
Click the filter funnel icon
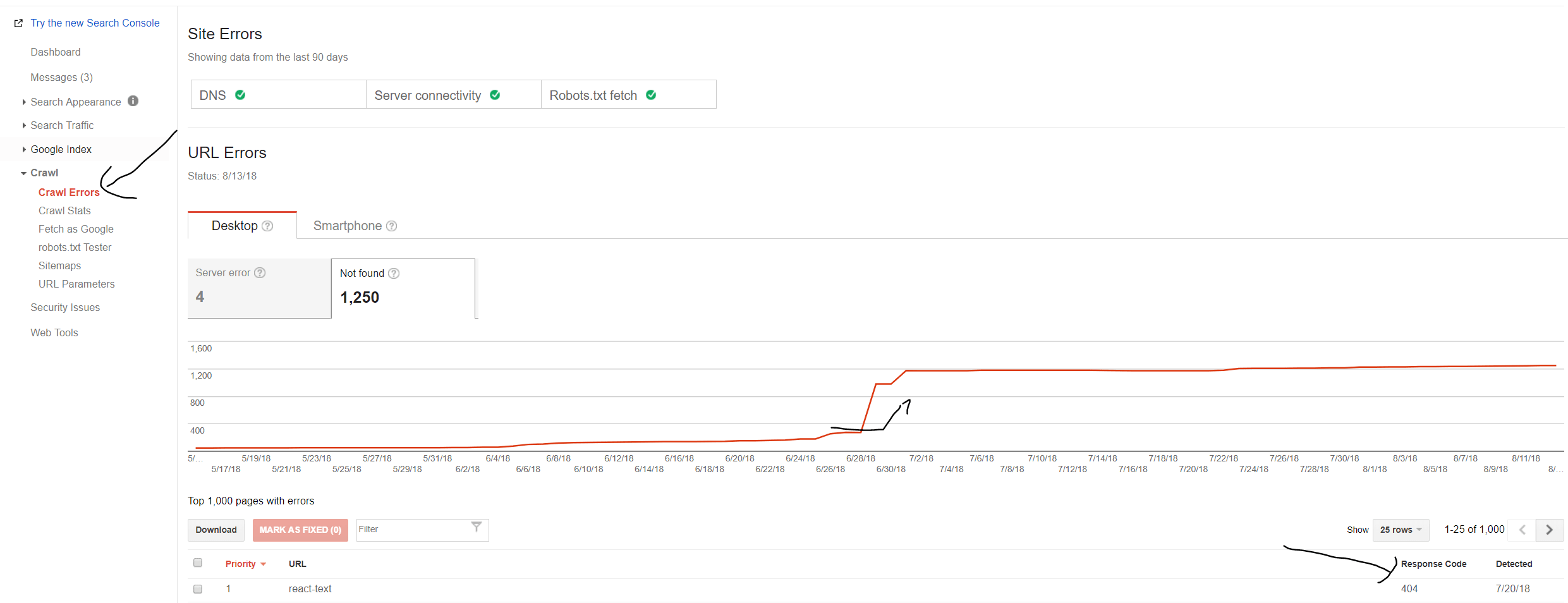[x=477, y=527]
